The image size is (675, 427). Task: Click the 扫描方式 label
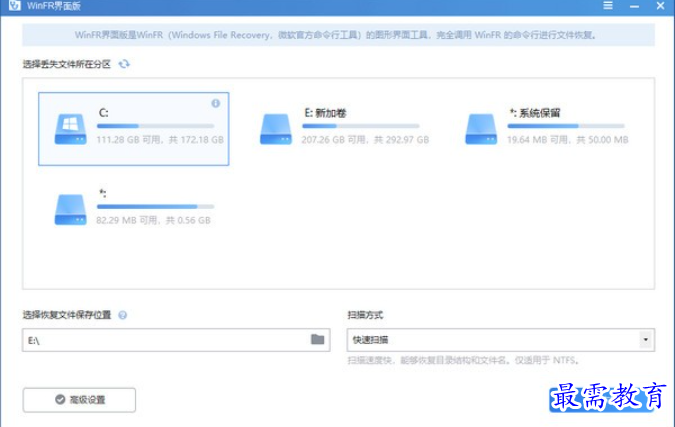(365, 315)
